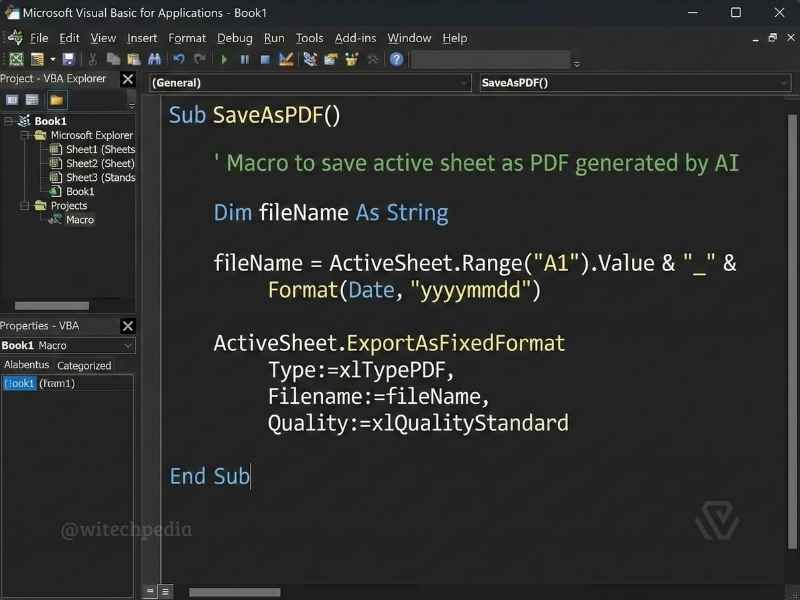The image size is (800, 600).
Task: Click the Undo arrow icon
Action: click(x=179, y=60)
